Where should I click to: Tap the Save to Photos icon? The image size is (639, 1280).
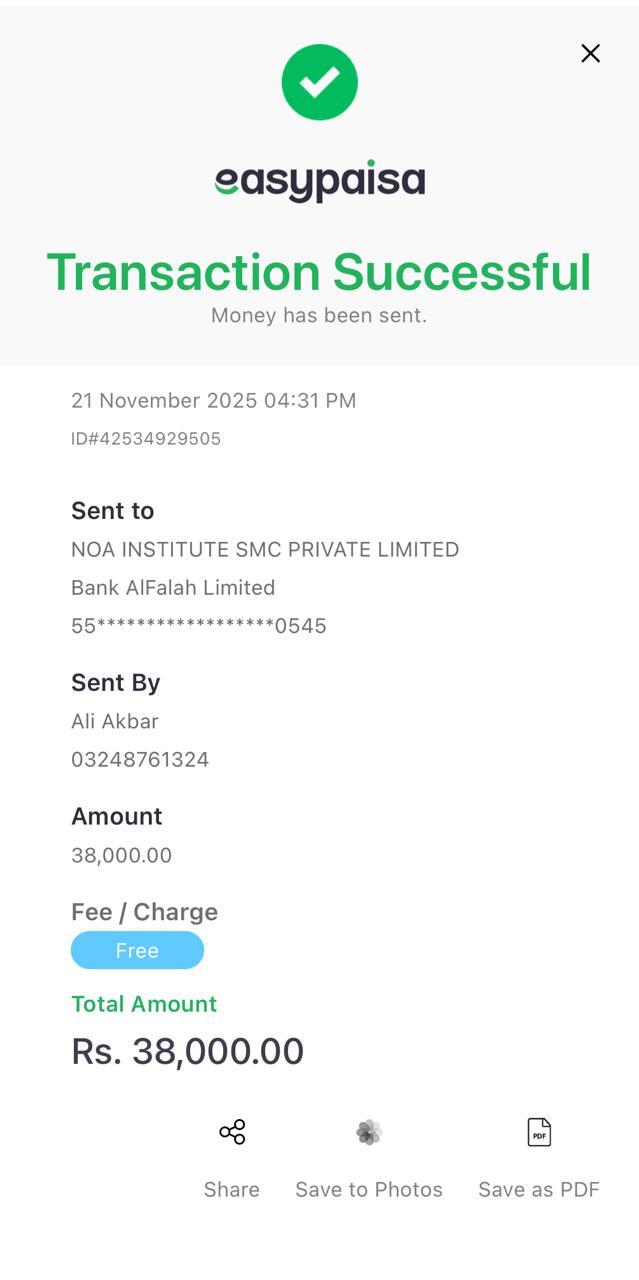pos(369,1132)
